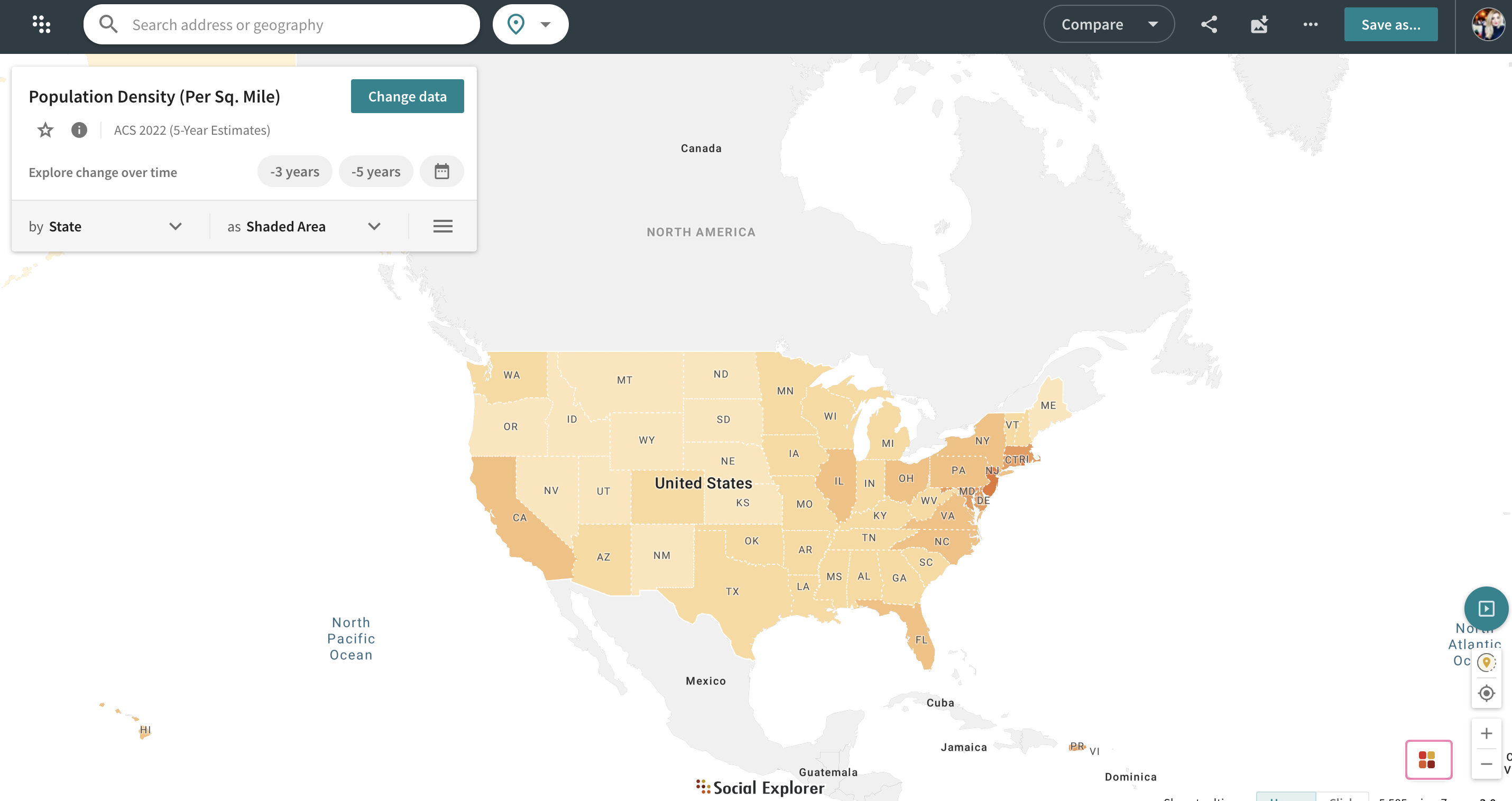Open the calendar year picker
The height and width of the screenshot is (801, 1512).
click(x=441, y=171)
